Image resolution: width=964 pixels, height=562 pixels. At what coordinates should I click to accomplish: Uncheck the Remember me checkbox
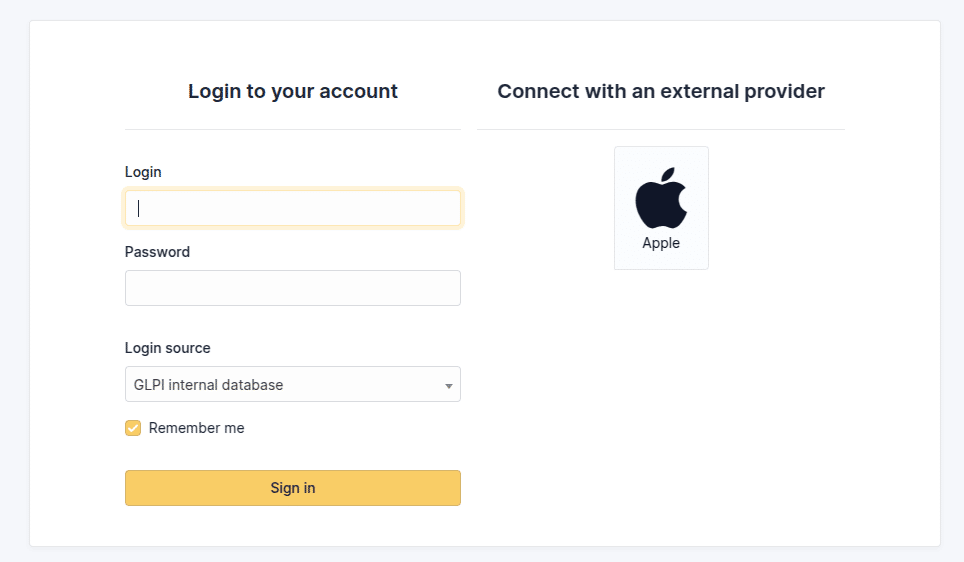click(133, 428)
